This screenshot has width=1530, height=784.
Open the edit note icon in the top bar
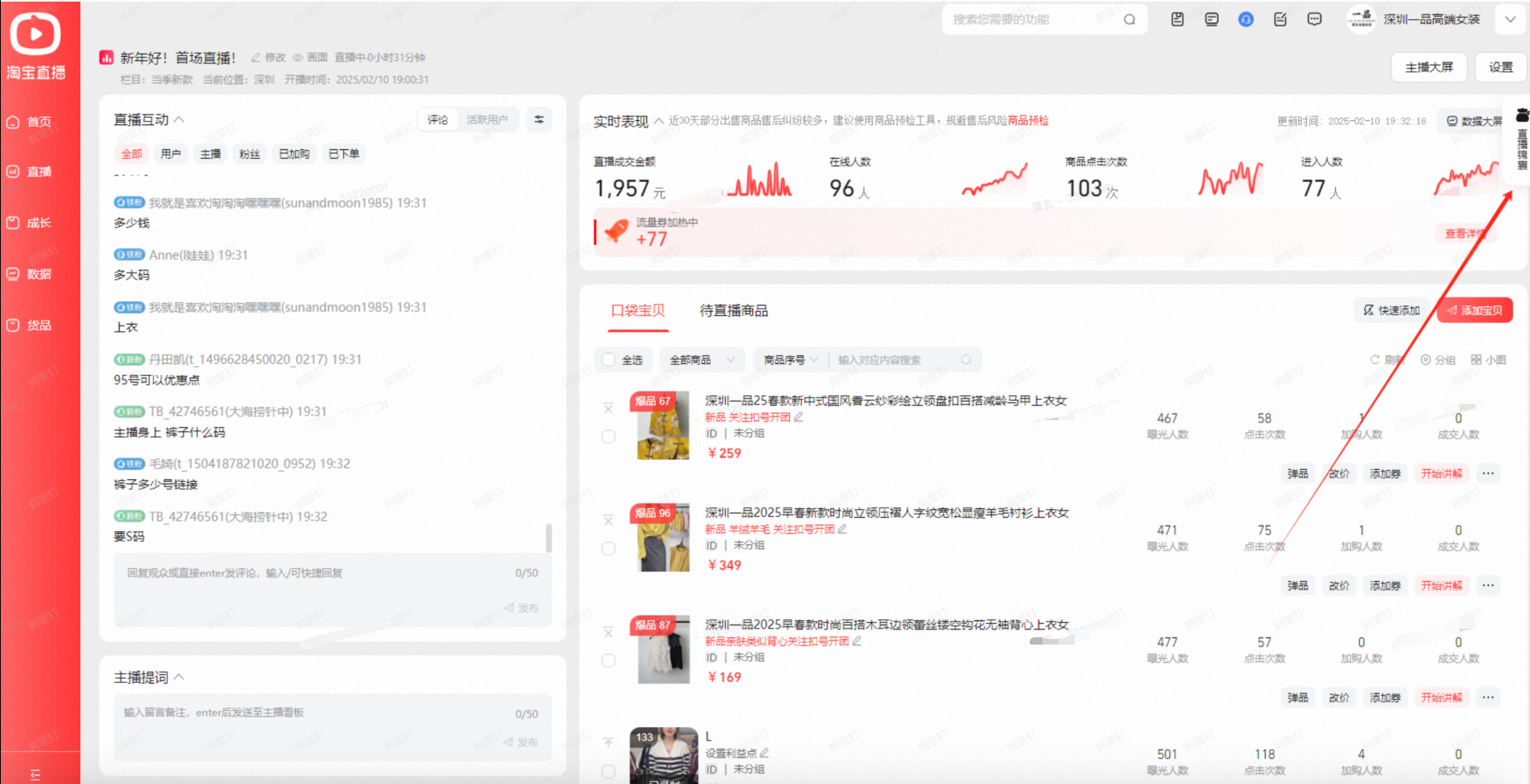[1280, 19]
